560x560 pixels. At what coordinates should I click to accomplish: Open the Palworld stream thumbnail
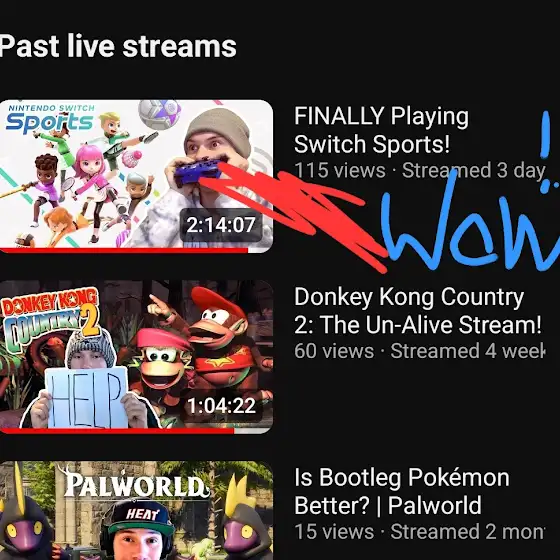(x=136, y=511)
